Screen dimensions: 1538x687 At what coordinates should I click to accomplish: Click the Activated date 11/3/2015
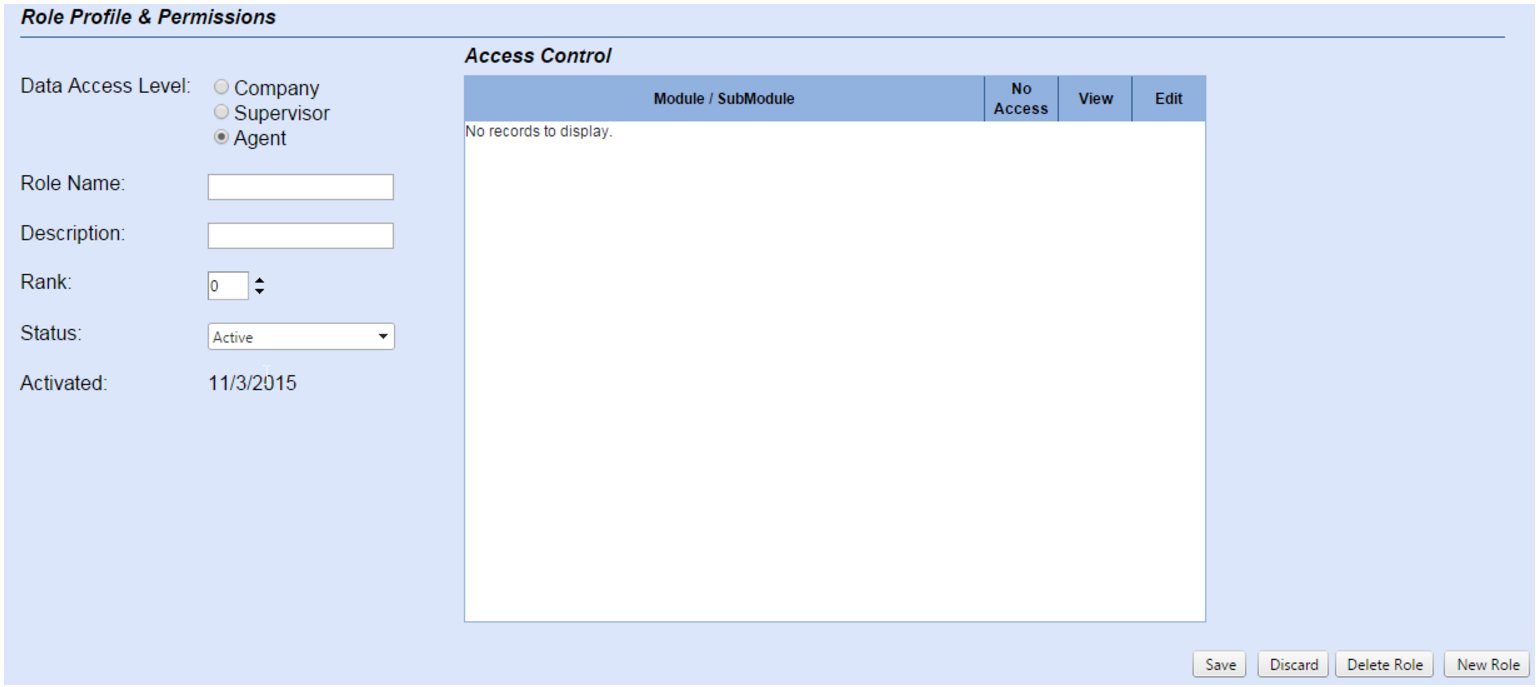pos(252,383)
